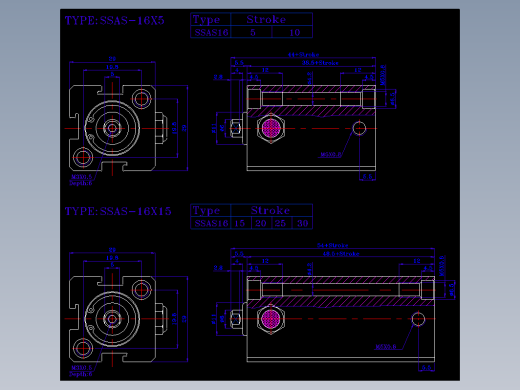Click the SSAS16 cell in the 5/10 stroke table

tap(211, 32)
